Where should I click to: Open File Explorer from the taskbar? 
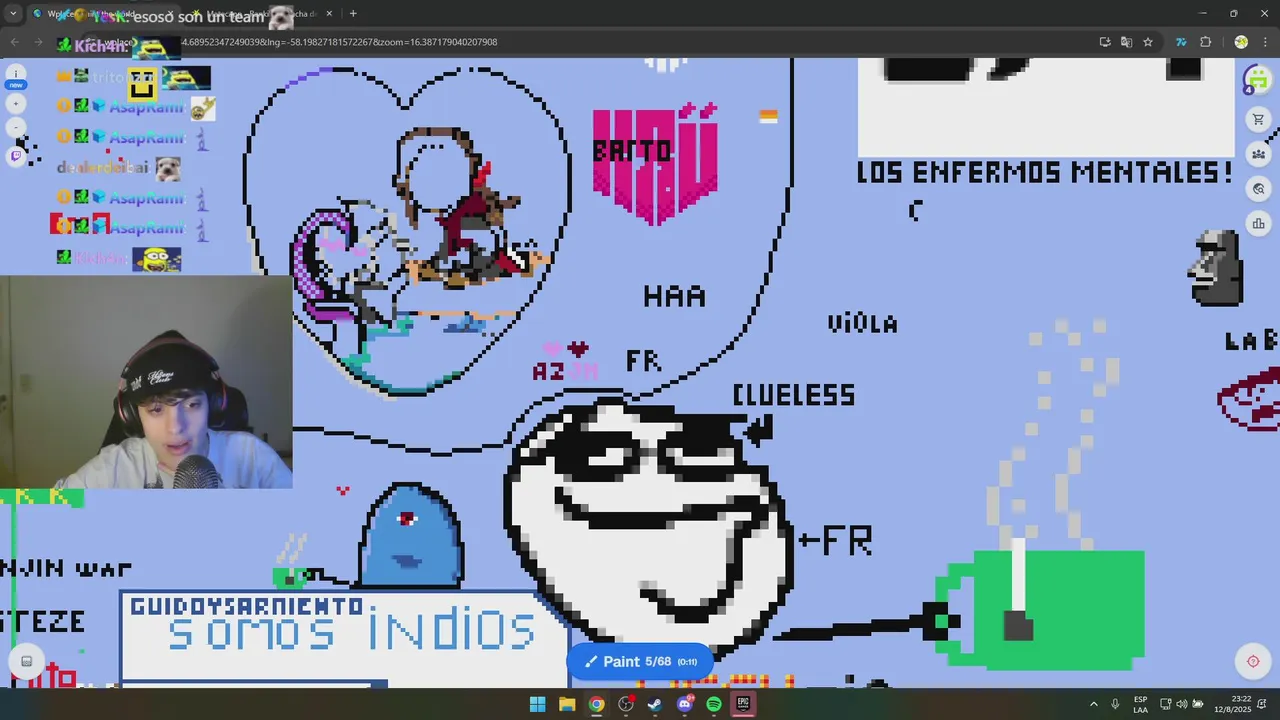point(567,704)
